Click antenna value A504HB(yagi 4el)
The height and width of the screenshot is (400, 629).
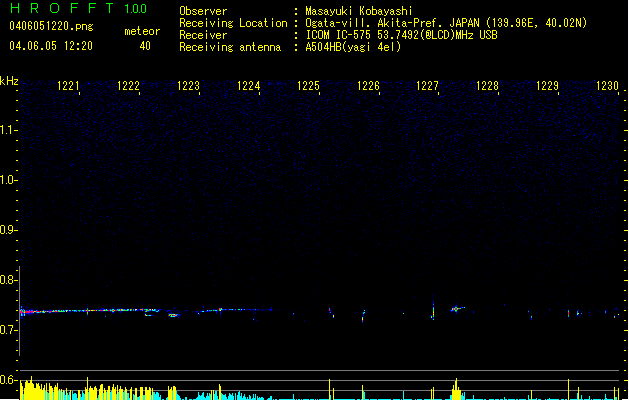353,47
